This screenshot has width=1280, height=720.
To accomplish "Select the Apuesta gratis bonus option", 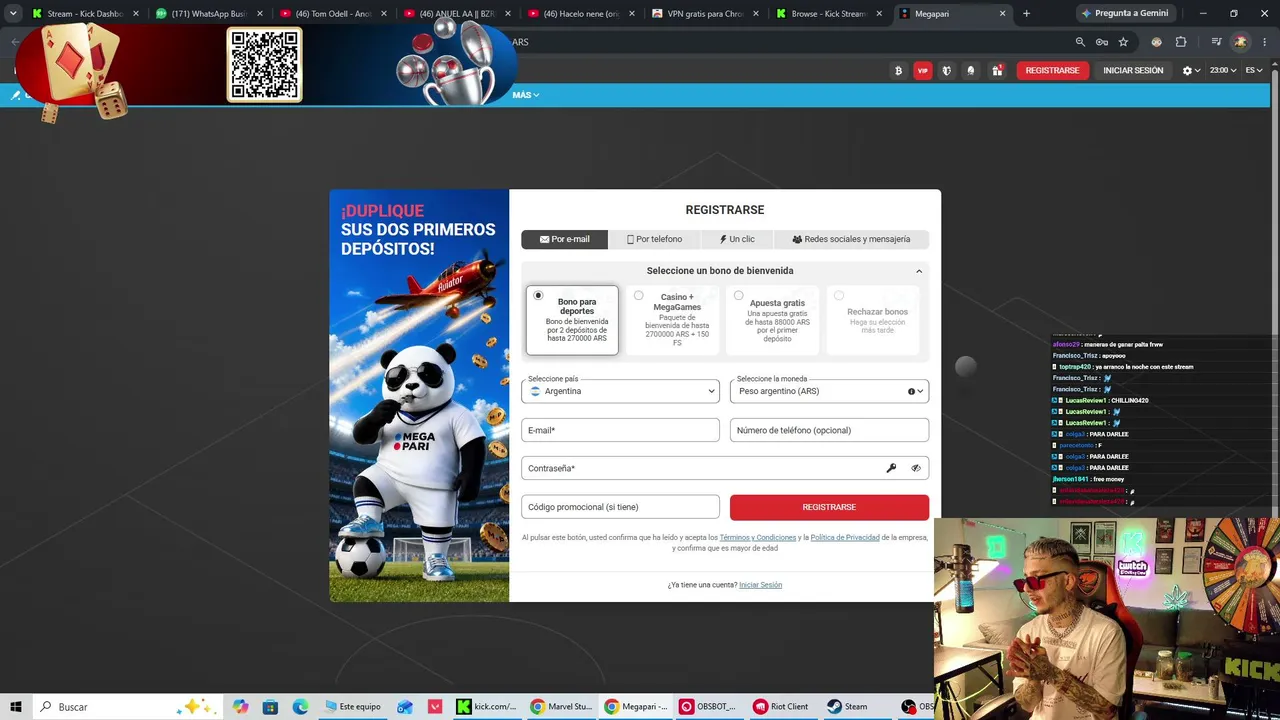I will pos(738,296).
